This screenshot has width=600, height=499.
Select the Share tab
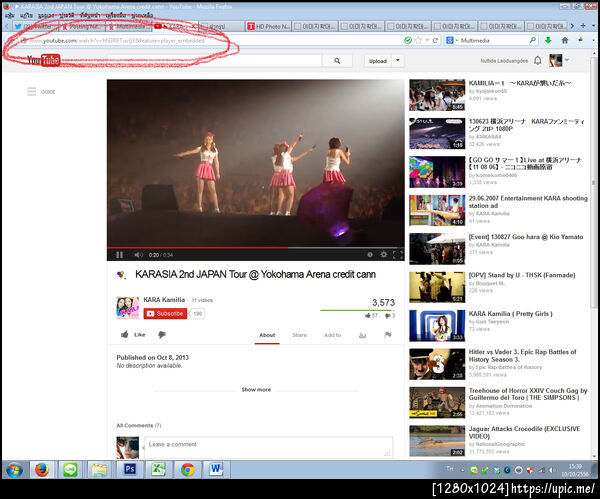[300, 335]
